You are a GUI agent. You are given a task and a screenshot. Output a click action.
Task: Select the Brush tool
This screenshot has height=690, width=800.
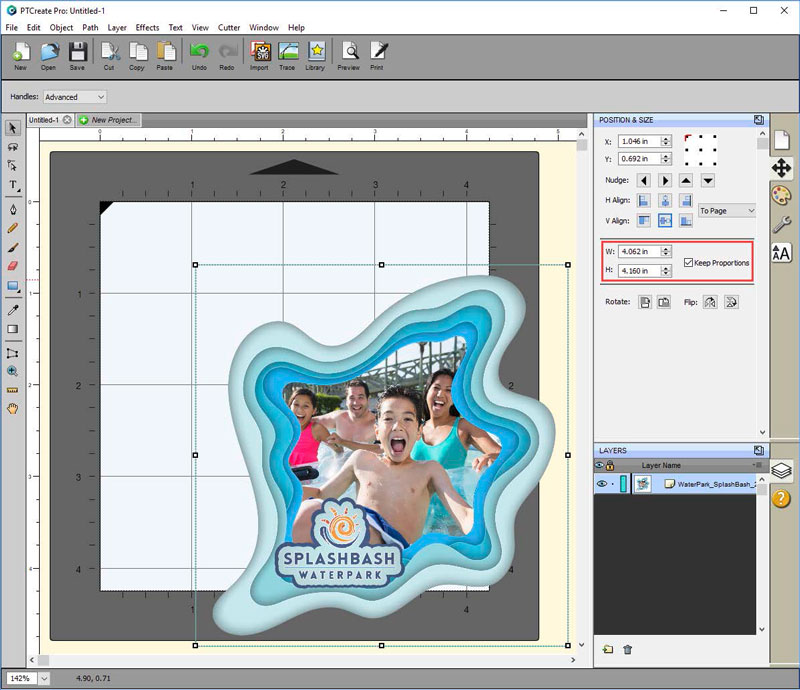click(x=13, y=248)
